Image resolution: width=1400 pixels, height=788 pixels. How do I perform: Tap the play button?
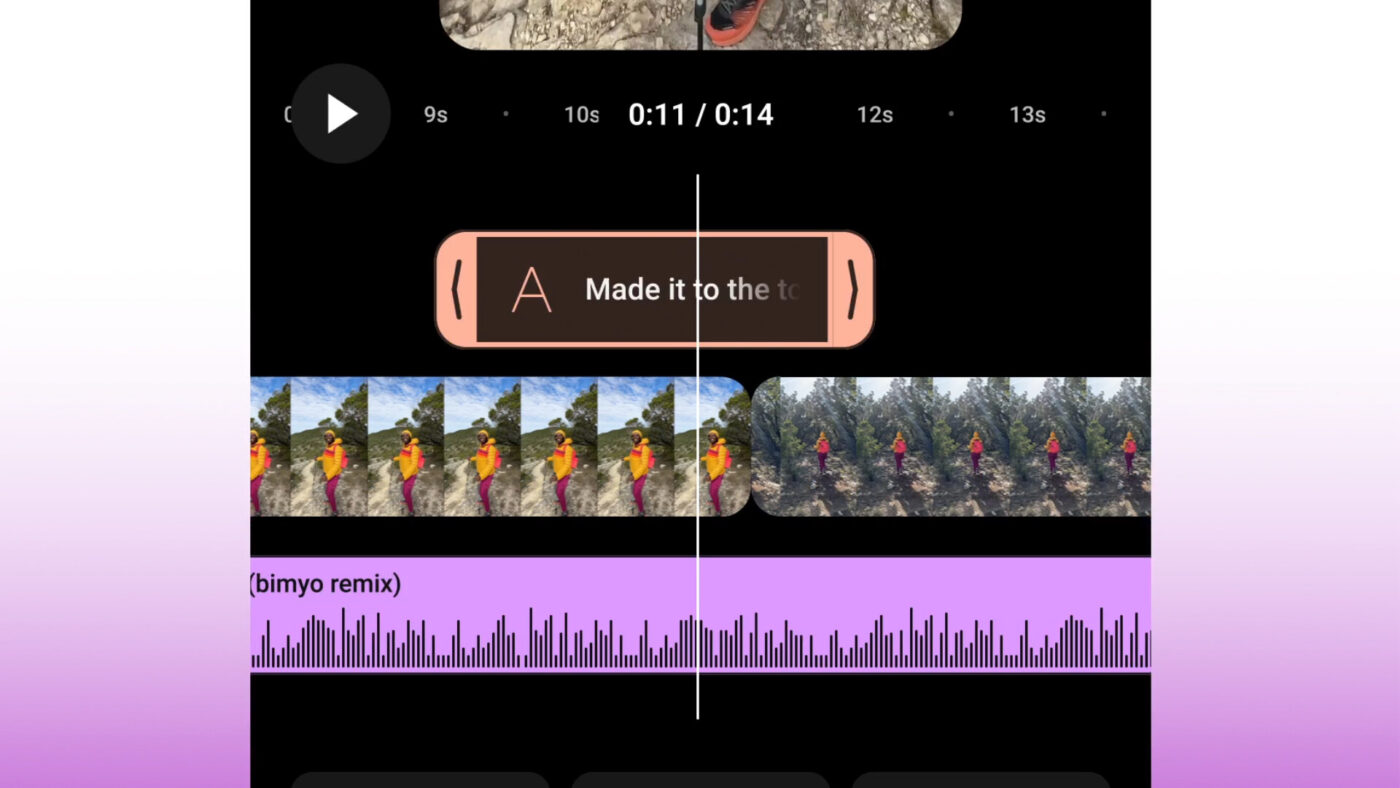click(x=341, y=114)
